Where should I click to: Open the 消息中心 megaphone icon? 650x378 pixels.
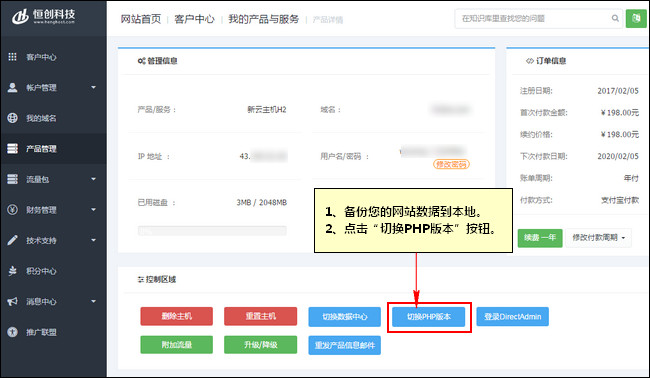[12, 301]
